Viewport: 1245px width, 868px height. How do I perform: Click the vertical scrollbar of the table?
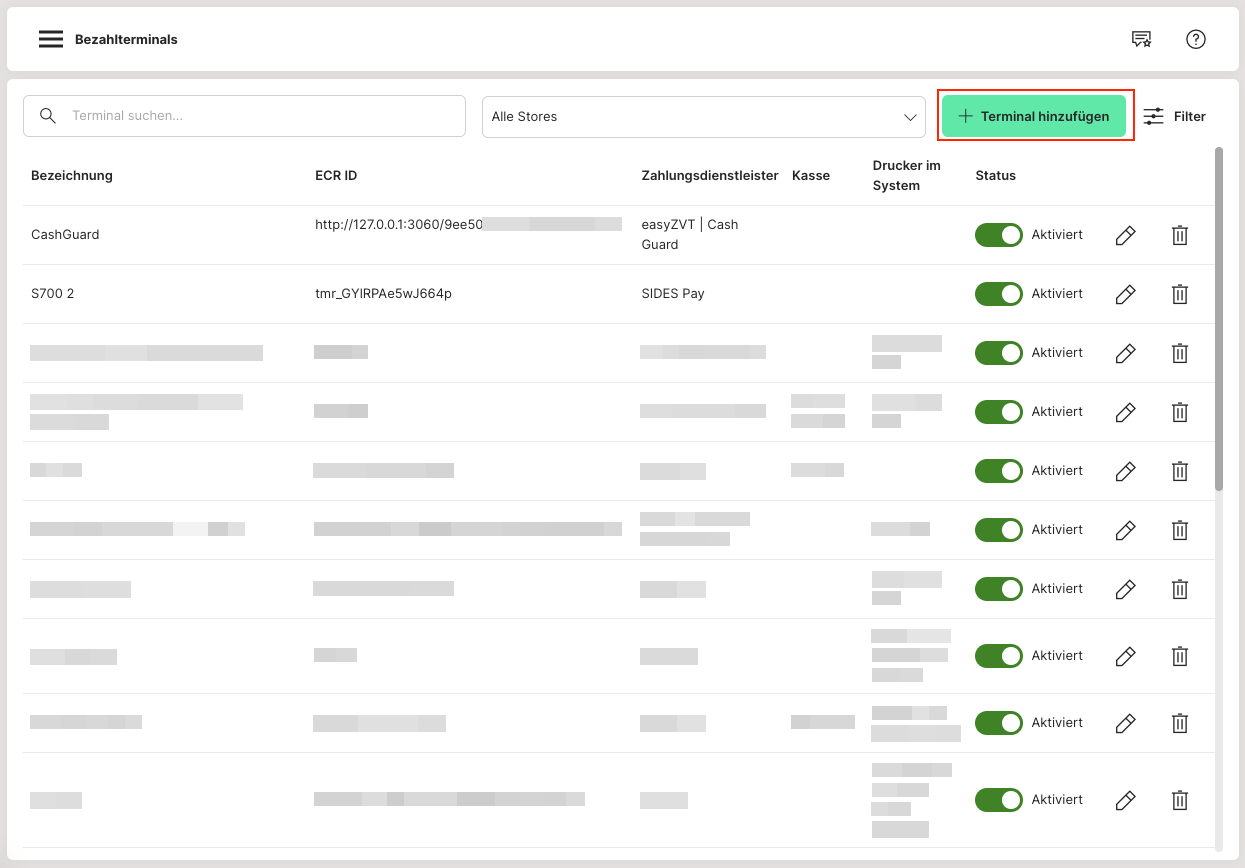(1218, 320)
